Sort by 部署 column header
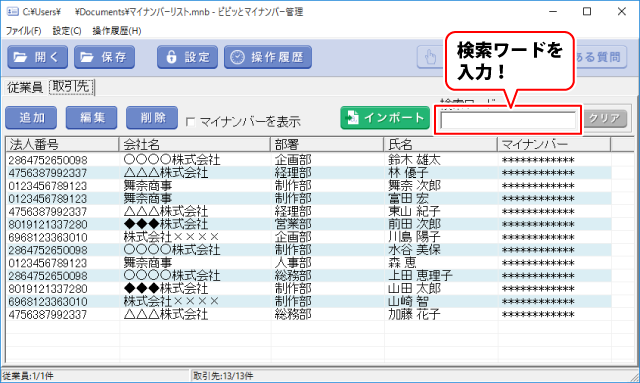This screenshot has width=640, height=383. click(327, 144)
